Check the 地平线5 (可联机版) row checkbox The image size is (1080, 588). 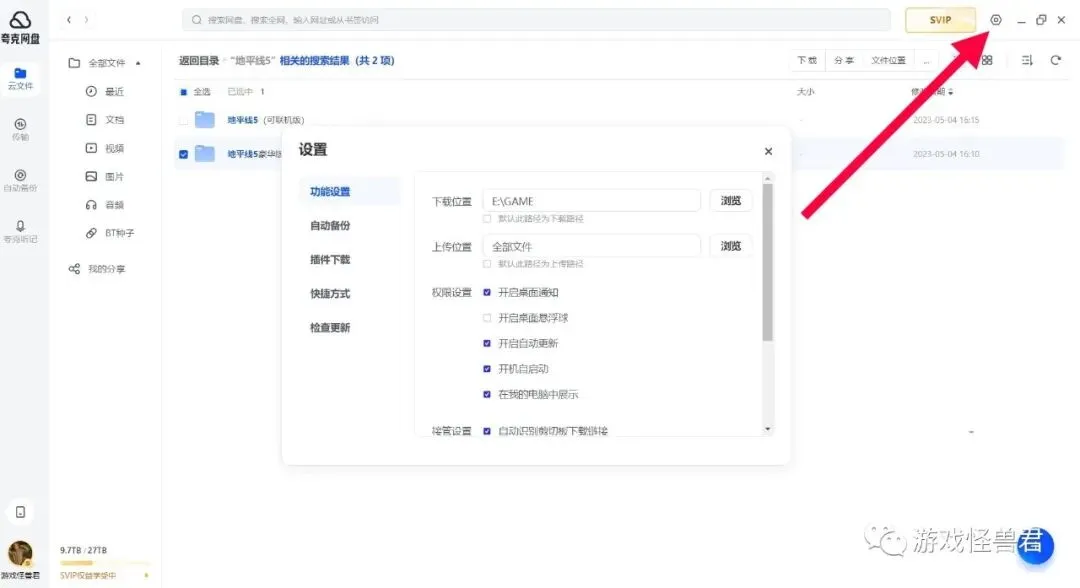(x=183, y=120)
